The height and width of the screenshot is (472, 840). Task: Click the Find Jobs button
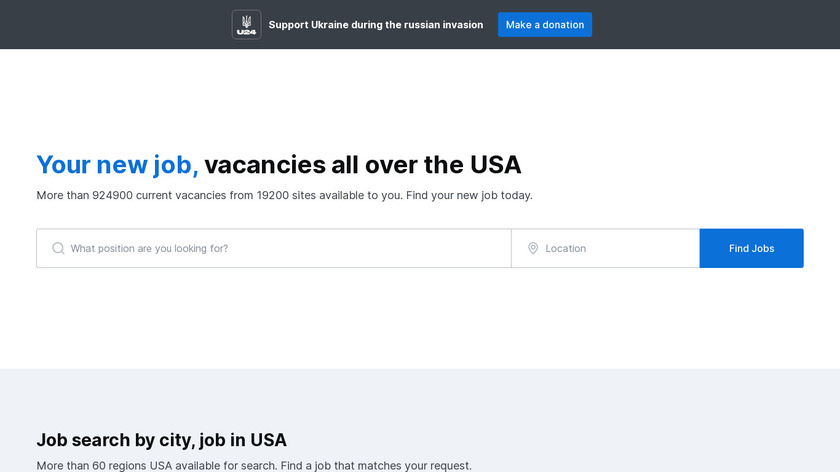click(x=751, y=248)
